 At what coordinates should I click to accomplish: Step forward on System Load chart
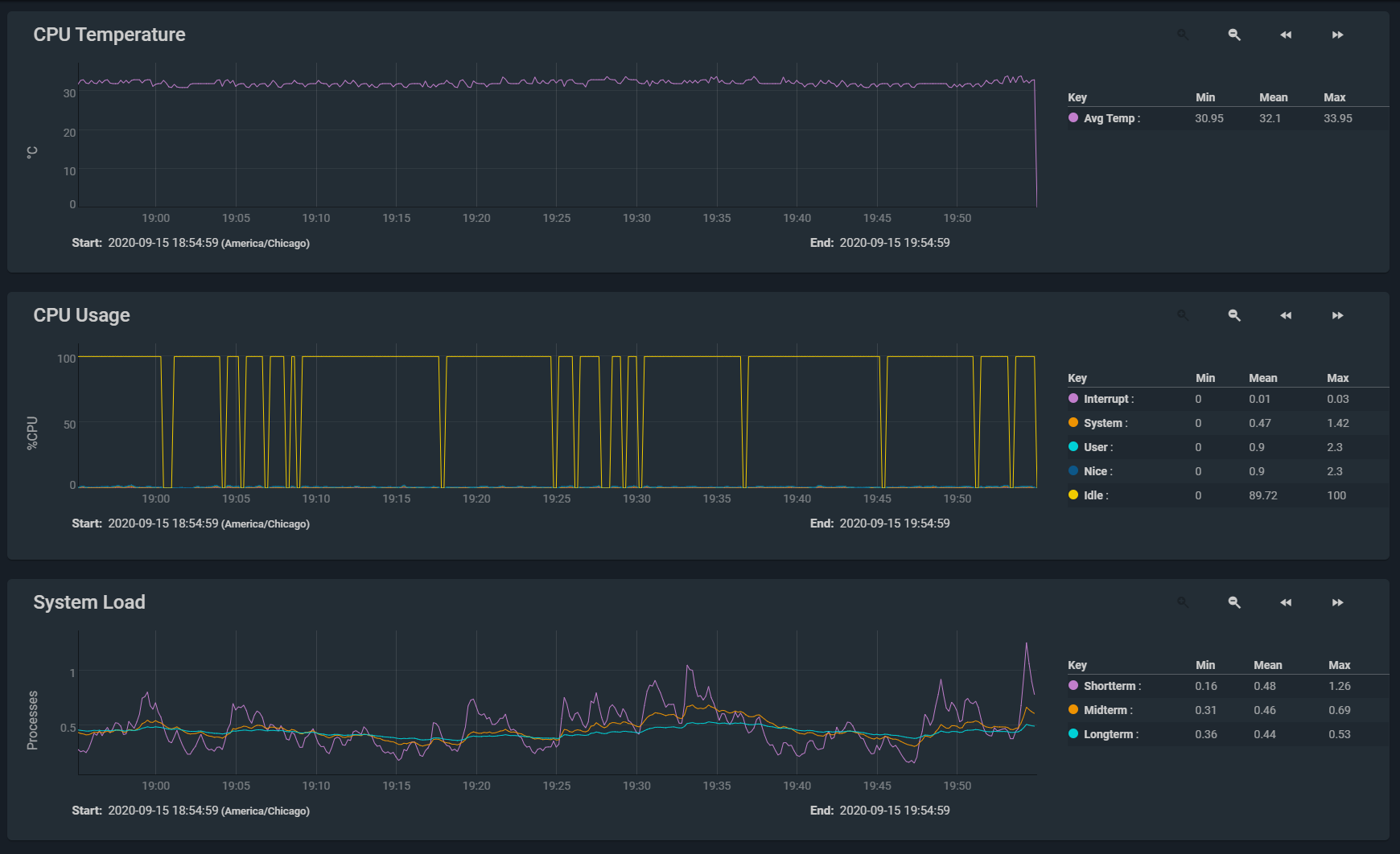tap(1337, 602)
